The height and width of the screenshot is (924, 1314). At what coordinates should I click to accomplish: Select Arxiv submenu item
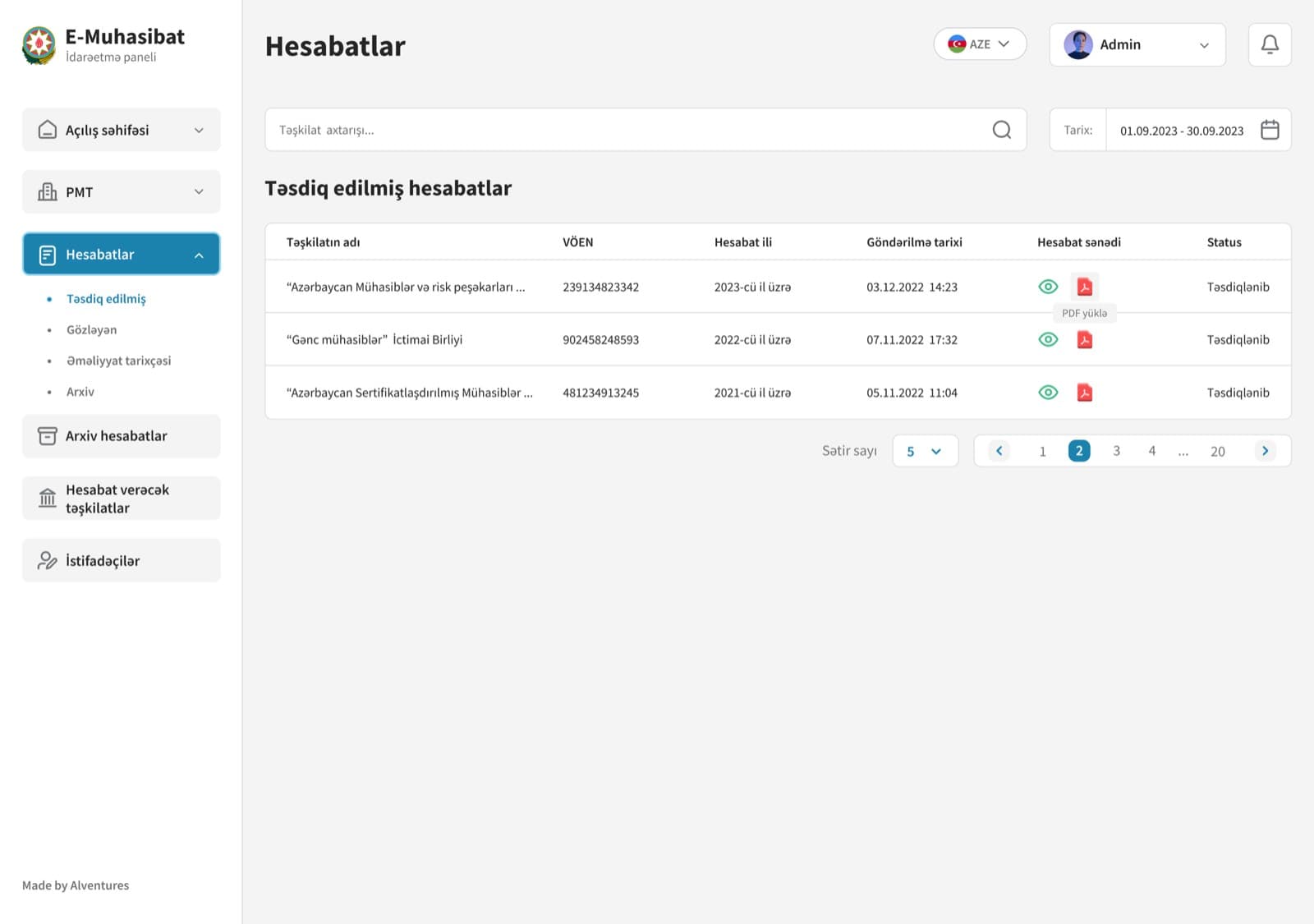(80, 392)
